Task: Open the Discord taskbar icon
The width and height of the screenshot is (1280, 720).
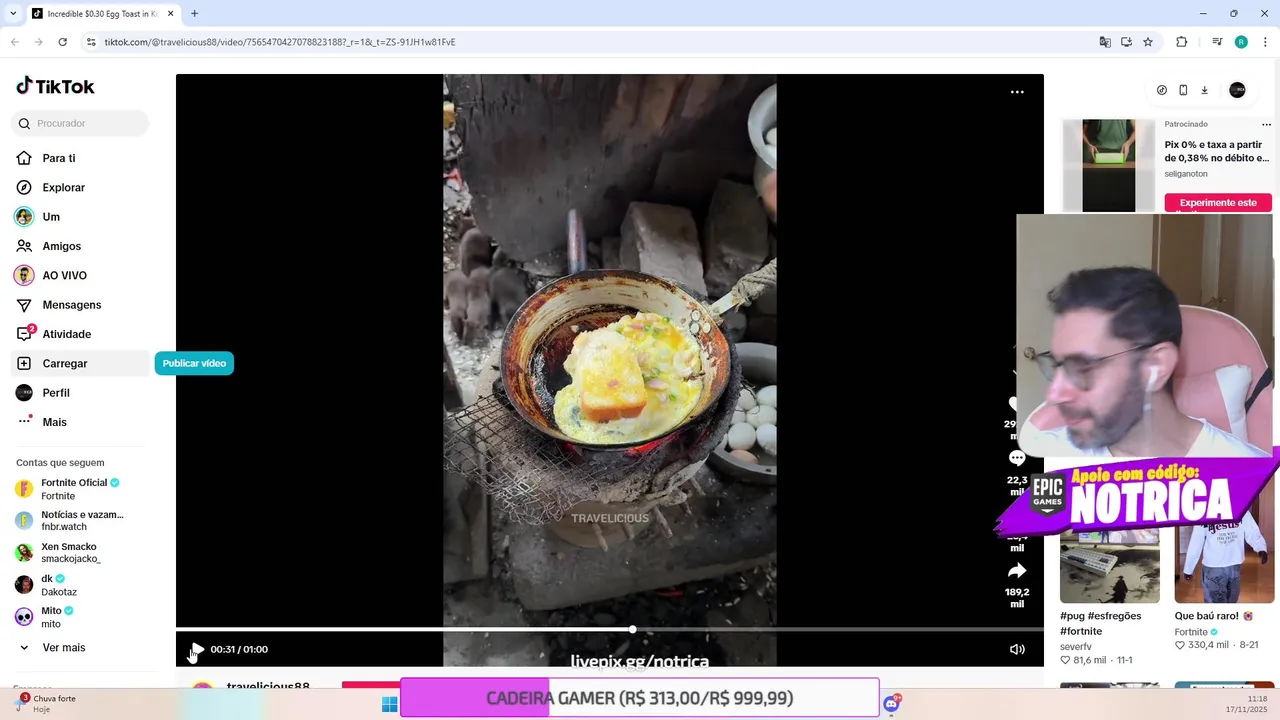Action: click(x=891, y=704)
